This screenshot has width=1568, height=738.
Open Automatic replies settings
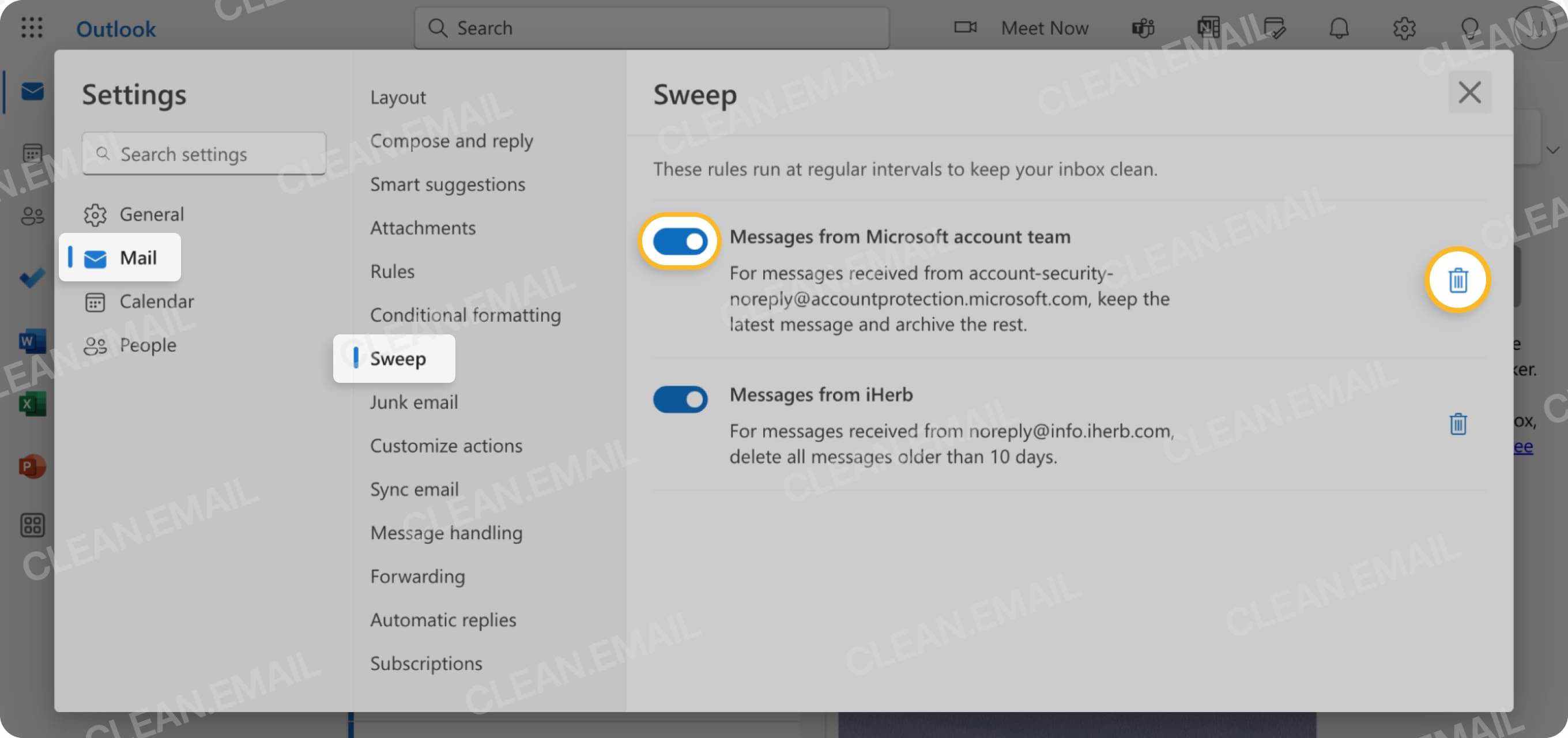(x=443, y=620)
